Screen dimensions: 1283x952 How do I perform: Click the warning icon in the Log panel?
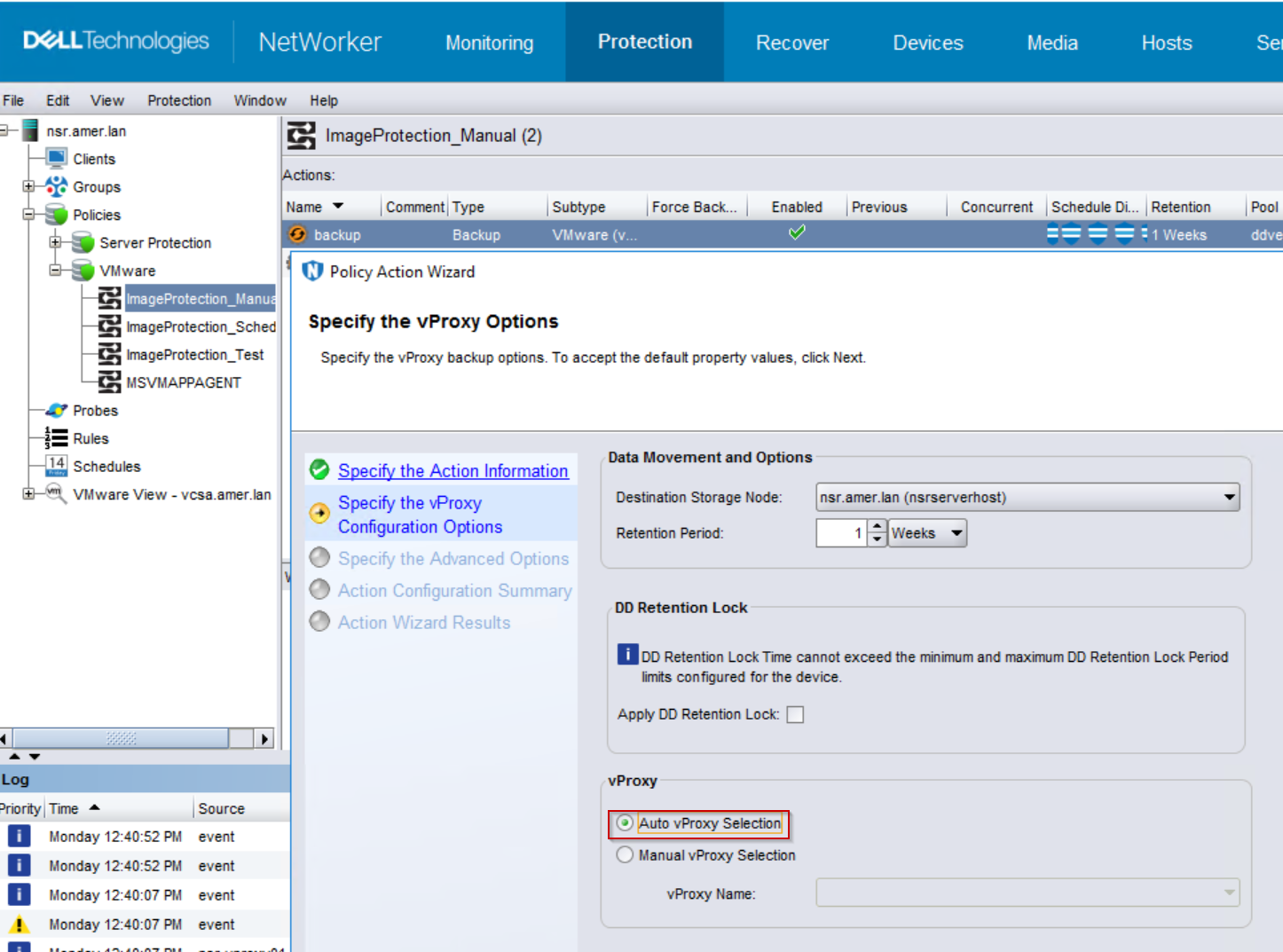[x=18, y=924]
